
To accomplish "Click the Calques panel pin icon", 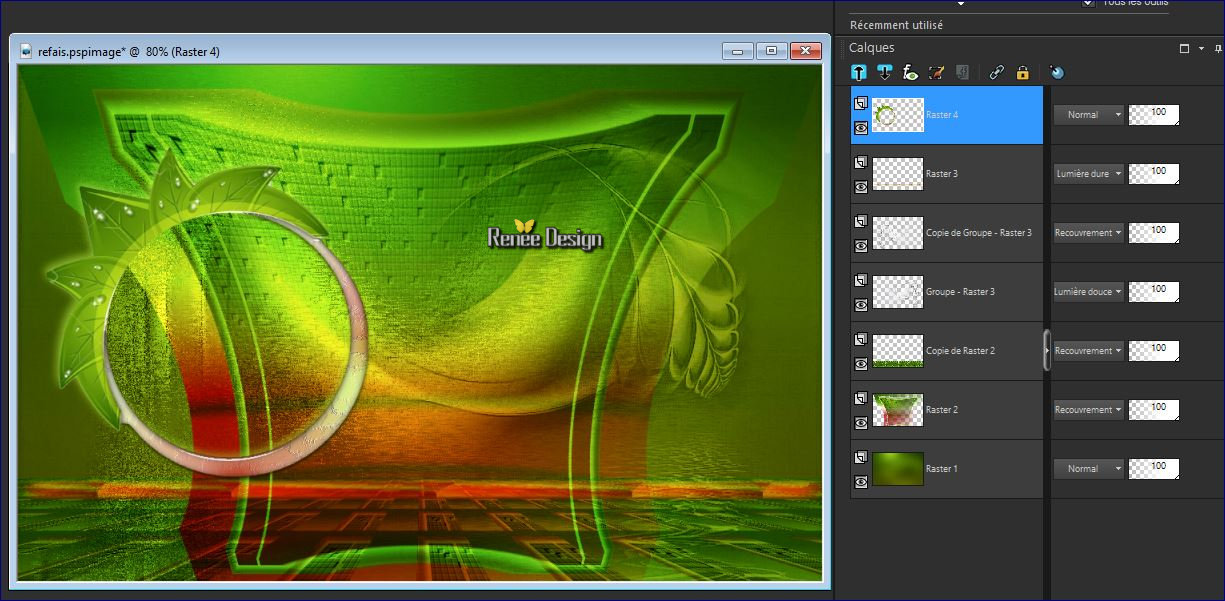I will pyautogui.click(x=1218, y=48).
